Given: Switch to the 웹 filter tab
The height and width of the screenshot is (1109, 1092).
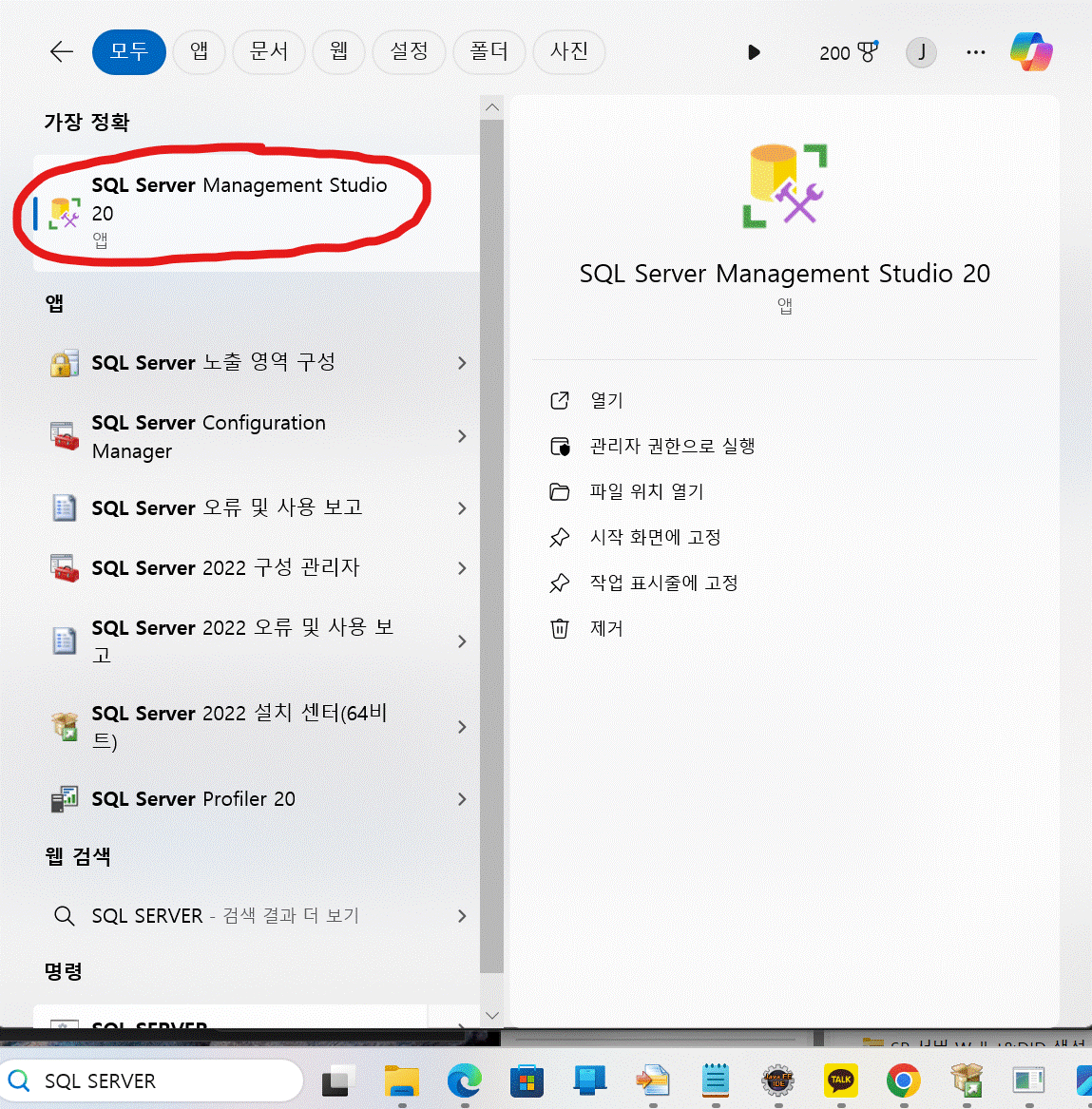Looking at the screenshot, I should pos(338,51).
